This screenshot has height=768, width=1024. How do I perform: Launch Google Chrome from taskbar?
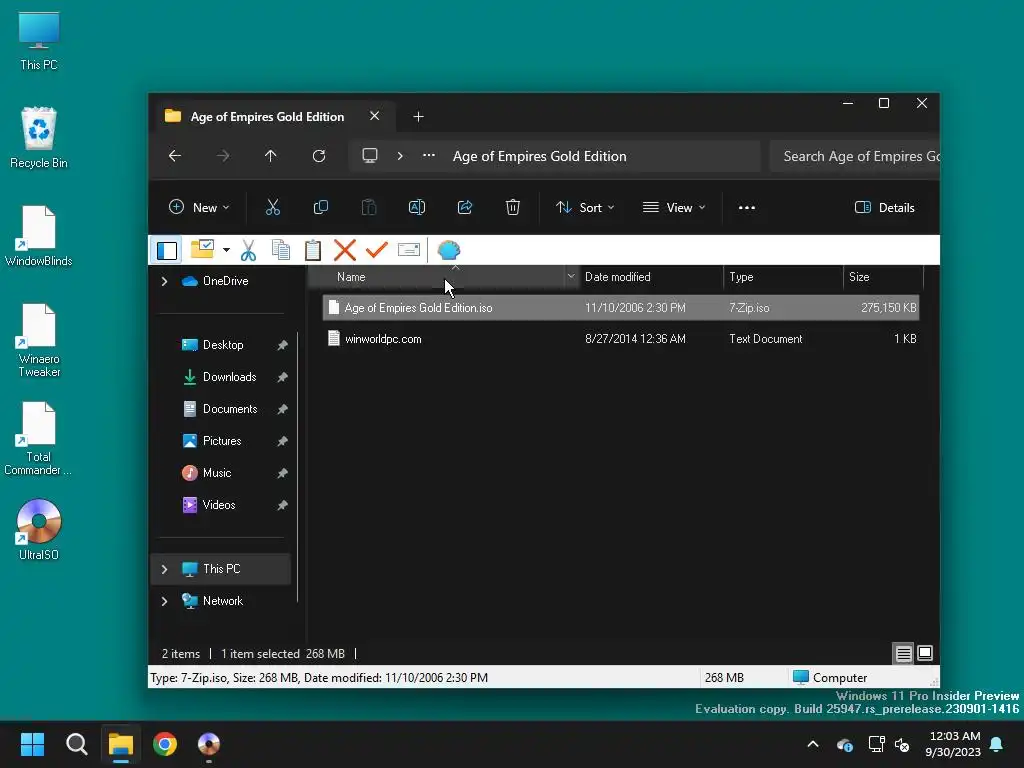[165, 744]
